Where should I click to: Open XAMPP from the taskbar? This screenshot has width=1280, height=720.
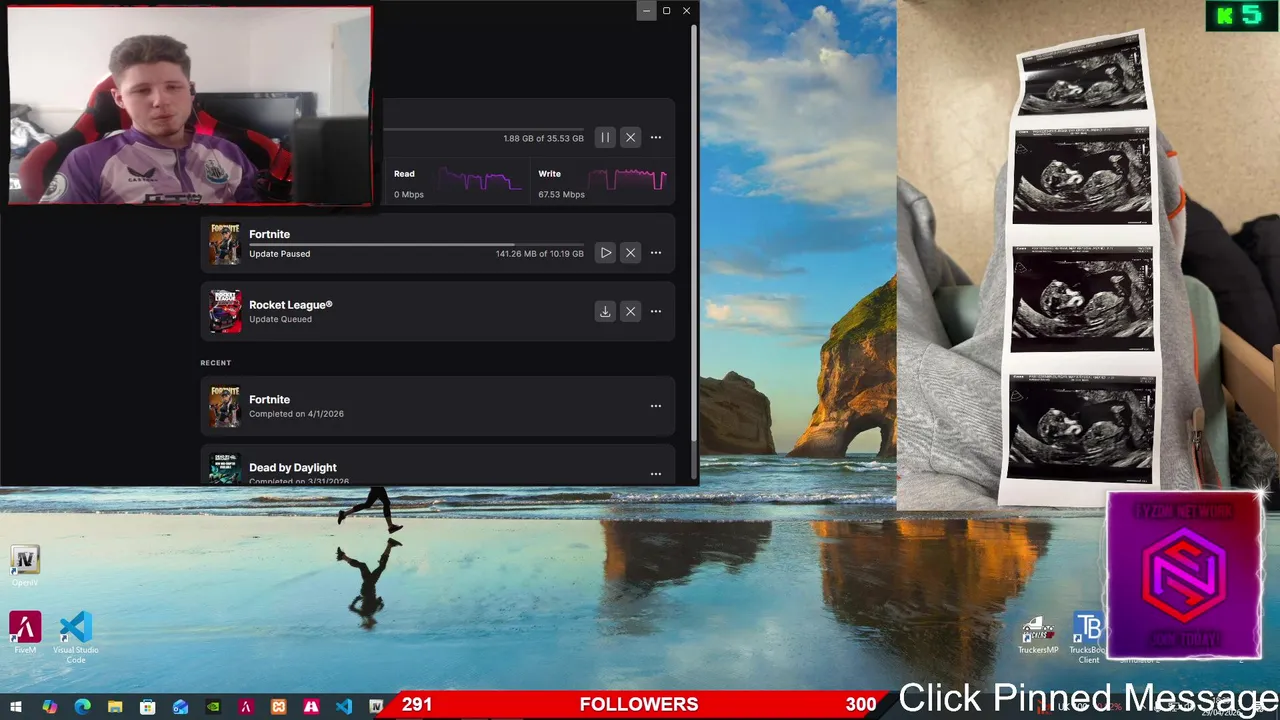[278, 707]
